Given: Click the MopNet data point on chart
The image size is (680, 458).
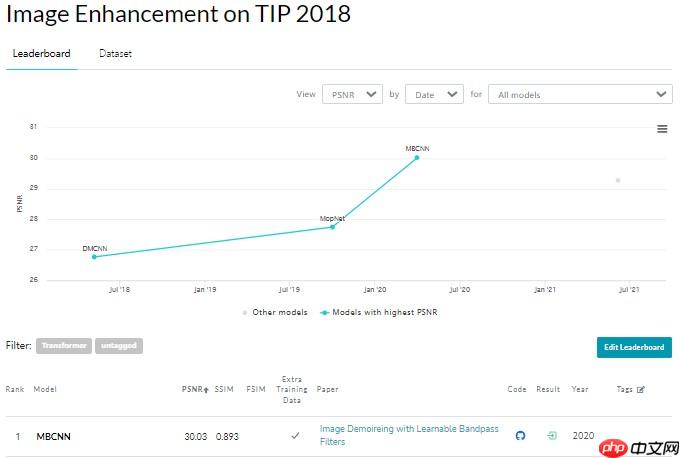Looking at the screenshot, I should click(x=333, y=227).
